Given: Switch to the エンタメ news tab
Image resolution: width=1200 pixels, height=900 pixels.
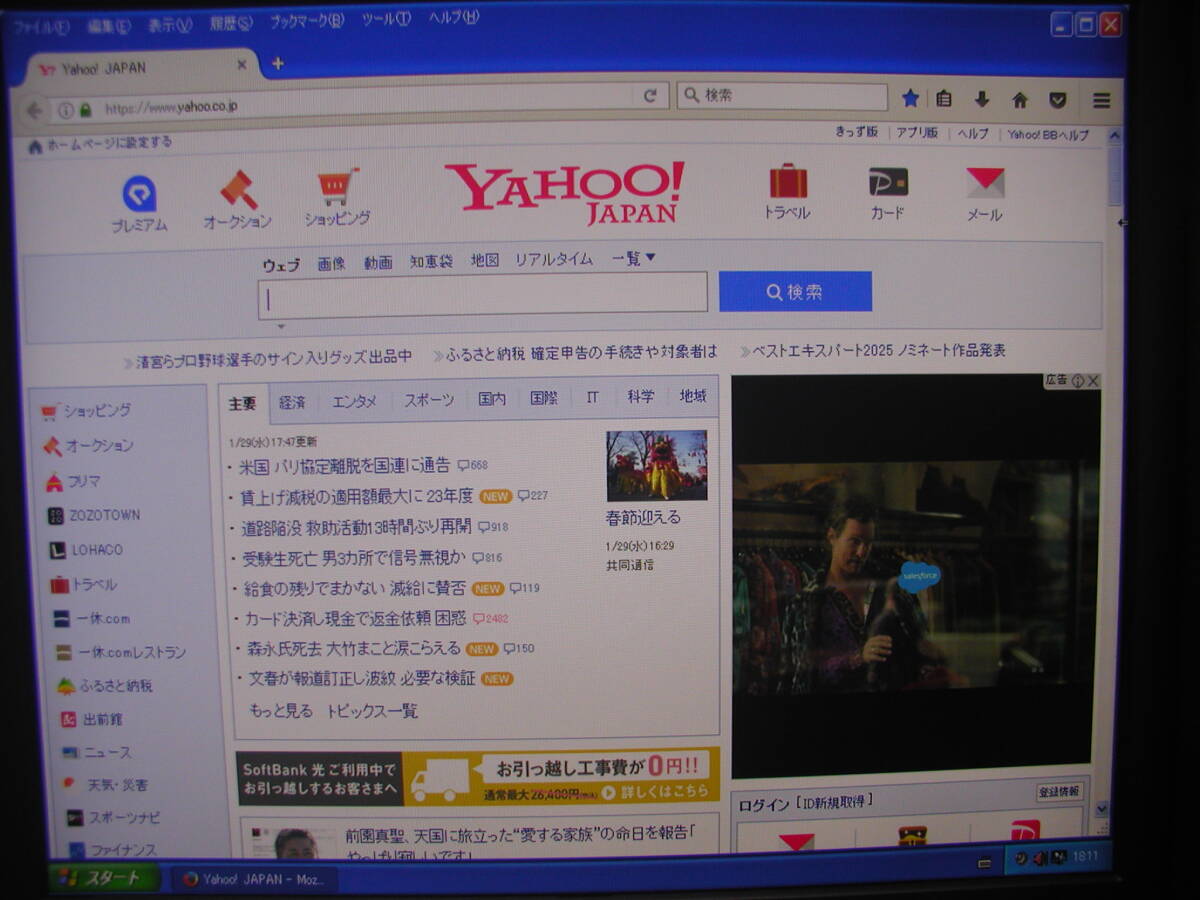Looking at the screenshot, I should pos(354,401).
